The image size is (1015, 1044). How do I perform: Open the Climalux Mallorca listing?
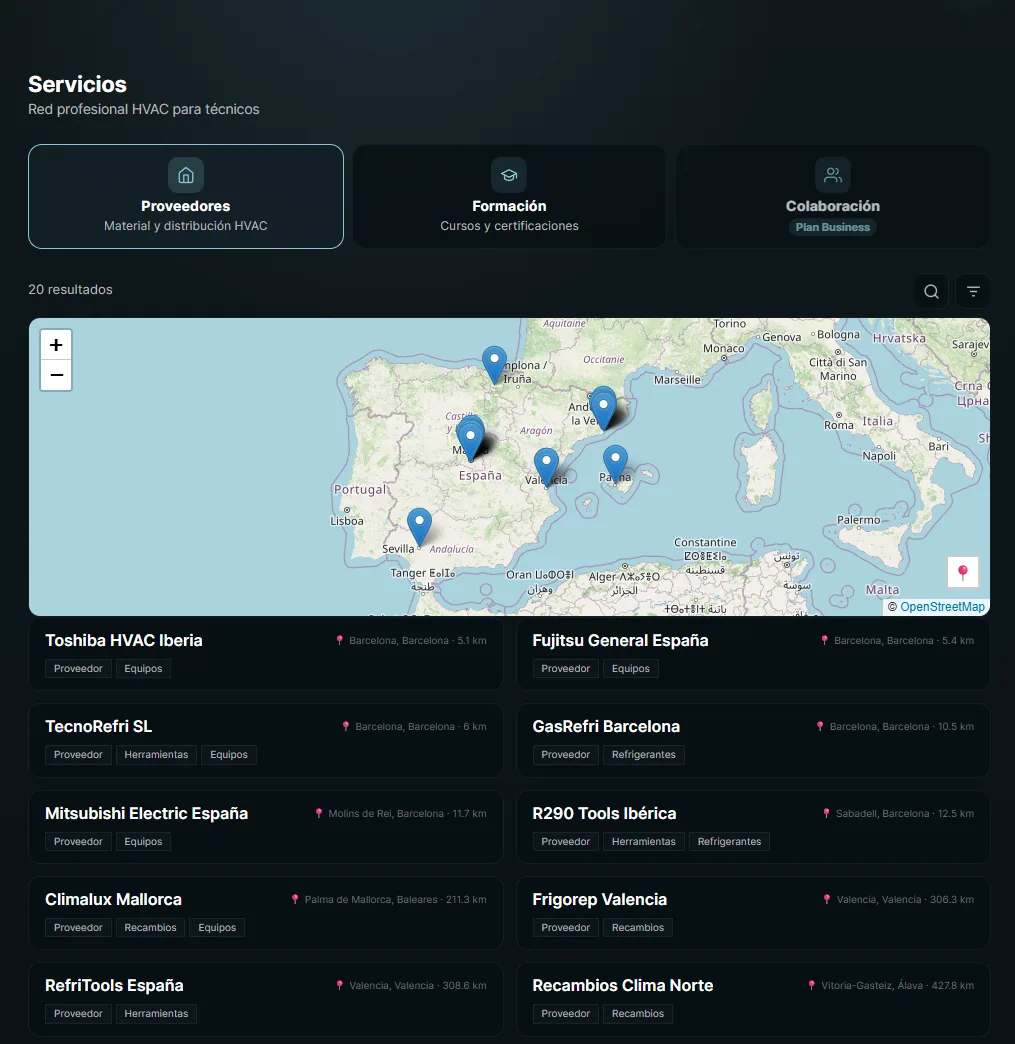tap(266, 913)
